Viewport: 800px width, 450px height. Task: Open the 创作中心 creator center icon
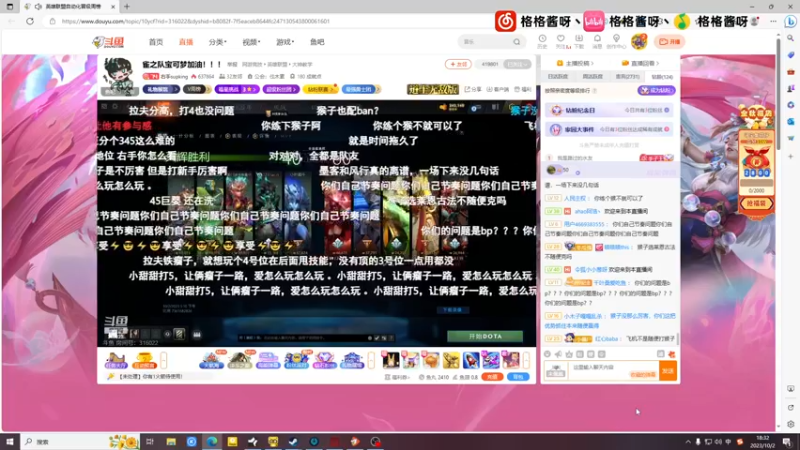(616, 41)
